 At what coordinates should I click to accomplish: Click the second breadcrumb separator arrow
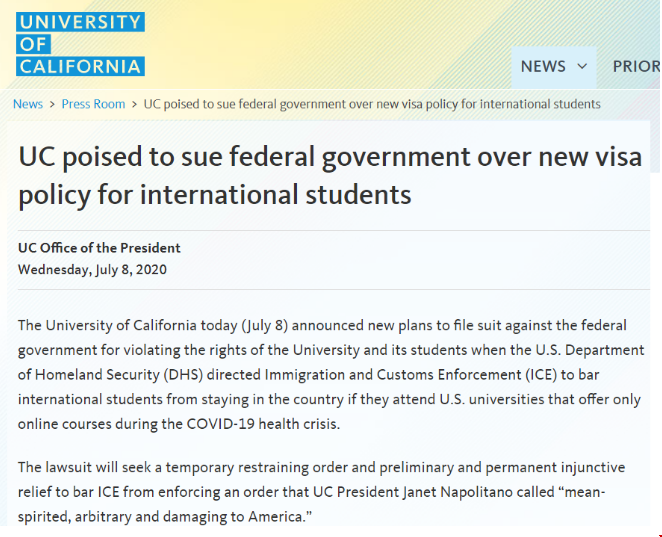pos(134,104)
